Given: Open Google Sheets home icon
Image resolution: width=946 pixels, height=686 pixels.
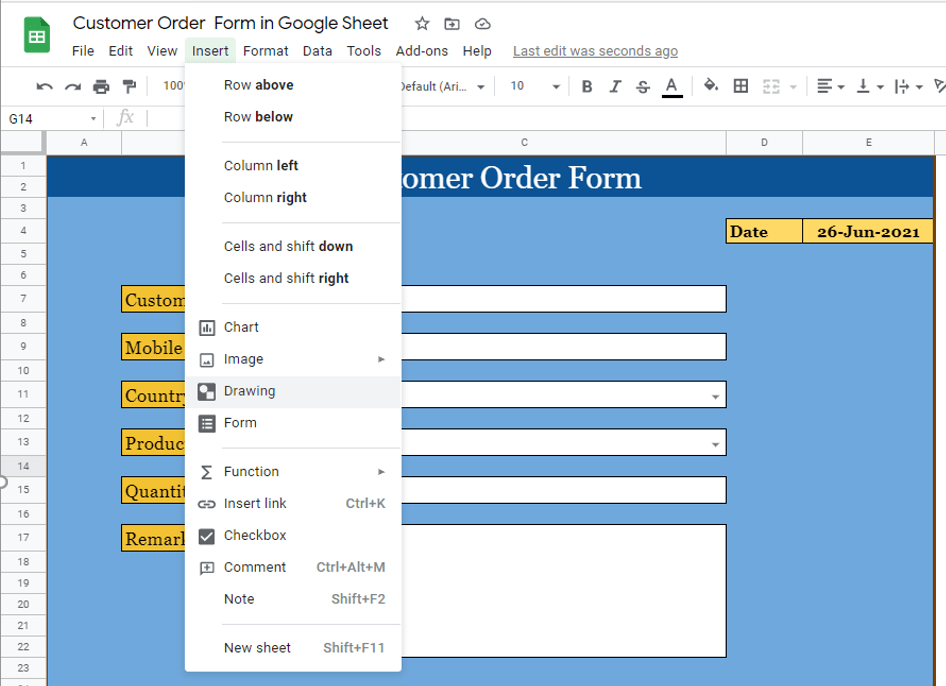Looking at the screenshot, I should (37, 36).
